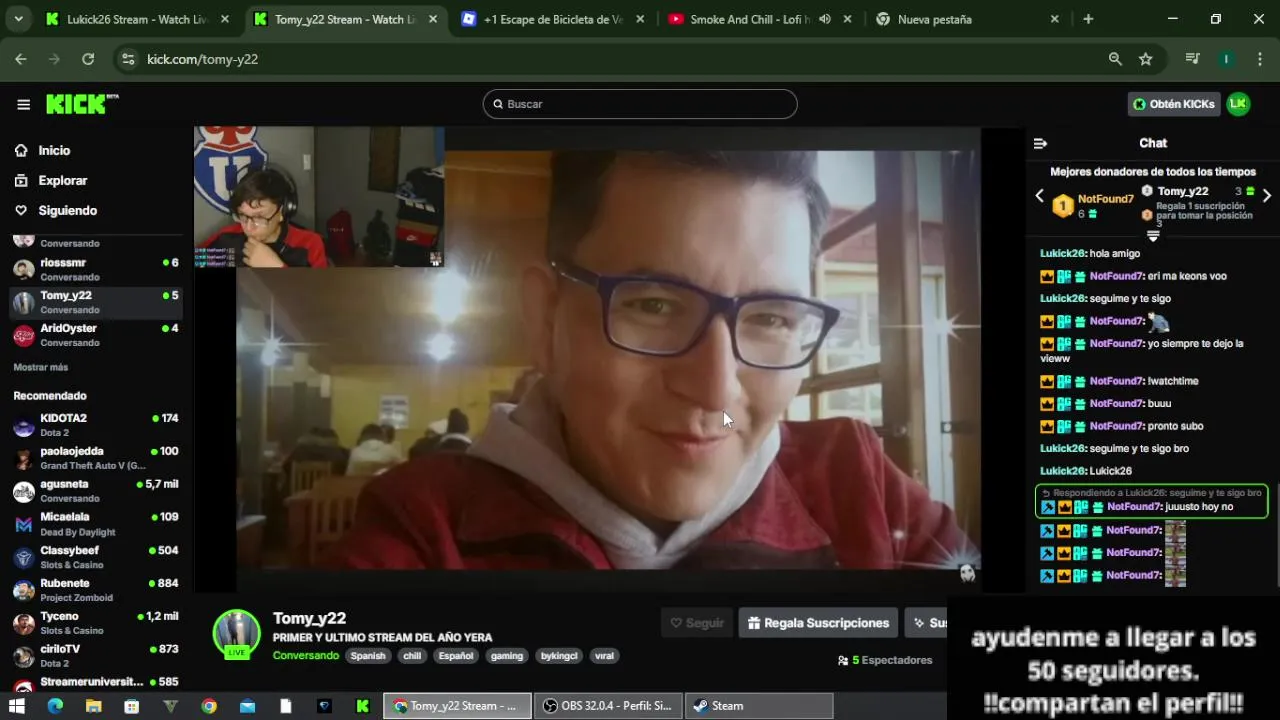This screenshot has width=1280, height=720.
Task: Open recommended channel KIDOTA2
Action: [95, 425]
